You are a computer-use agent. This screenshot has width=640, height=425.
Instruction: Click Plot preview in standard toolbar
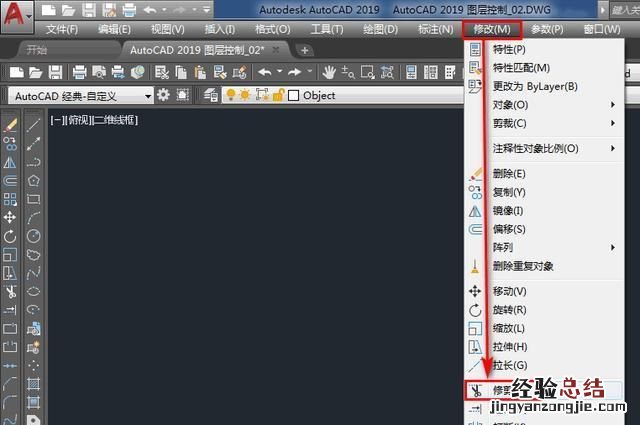(99, 73)
